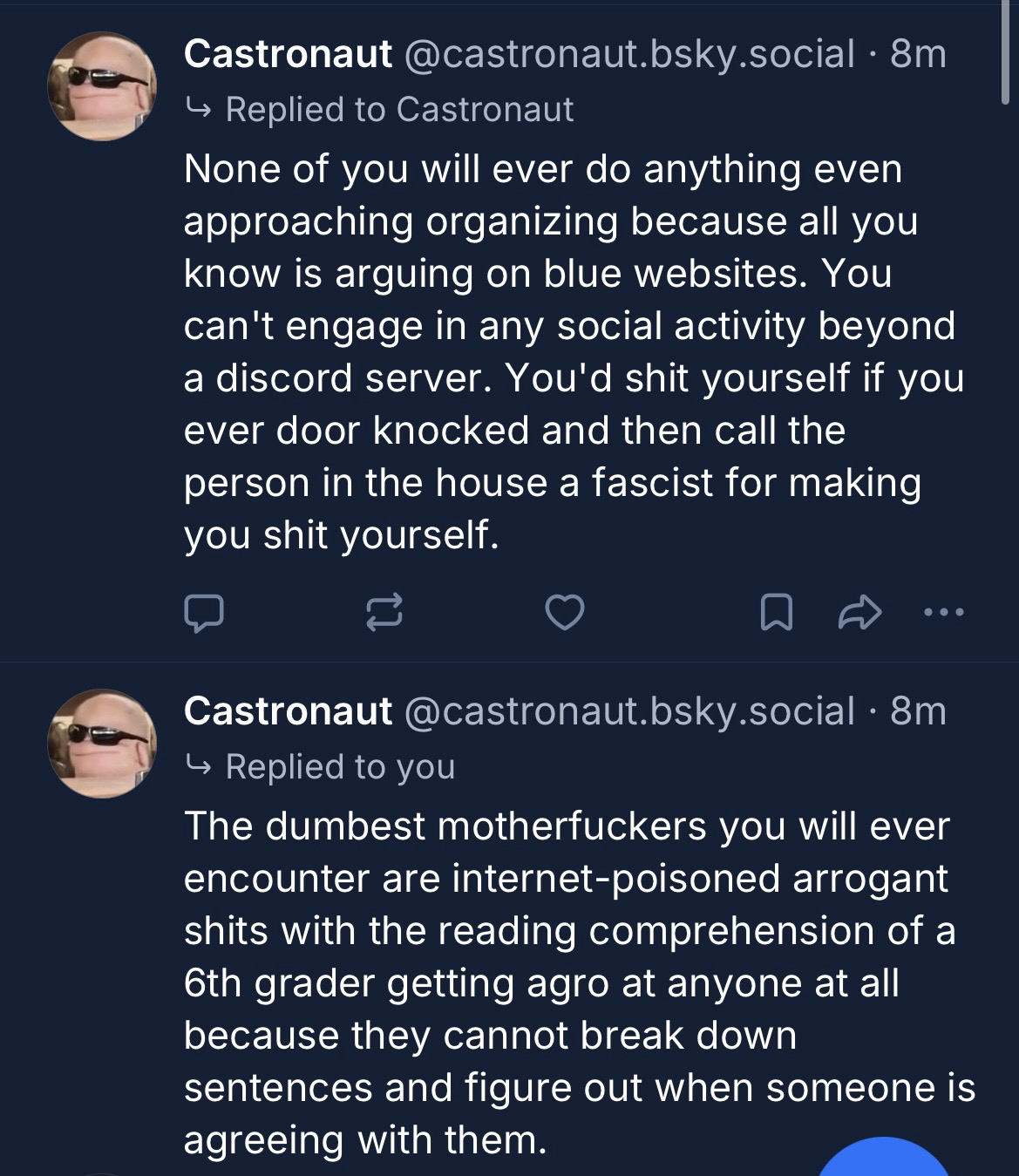Tap the @castronaut.bsky.social handle on first post
1019x1176 pixels.
click(x=628, y=54)
